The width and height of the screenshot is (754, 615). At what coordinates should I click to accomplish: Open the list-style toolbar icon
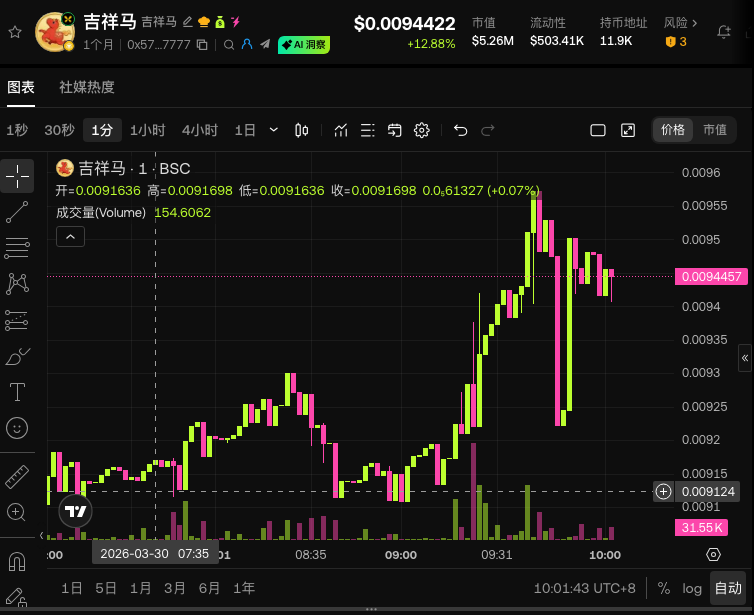(368, 130)
